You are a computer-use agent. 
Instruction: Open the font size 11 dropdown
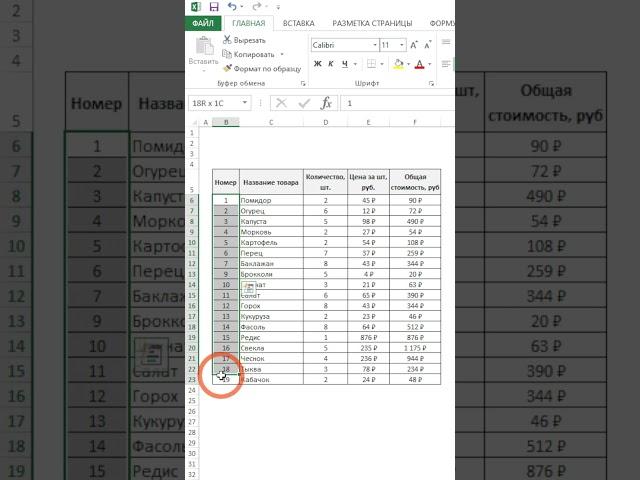click(400, 45)
